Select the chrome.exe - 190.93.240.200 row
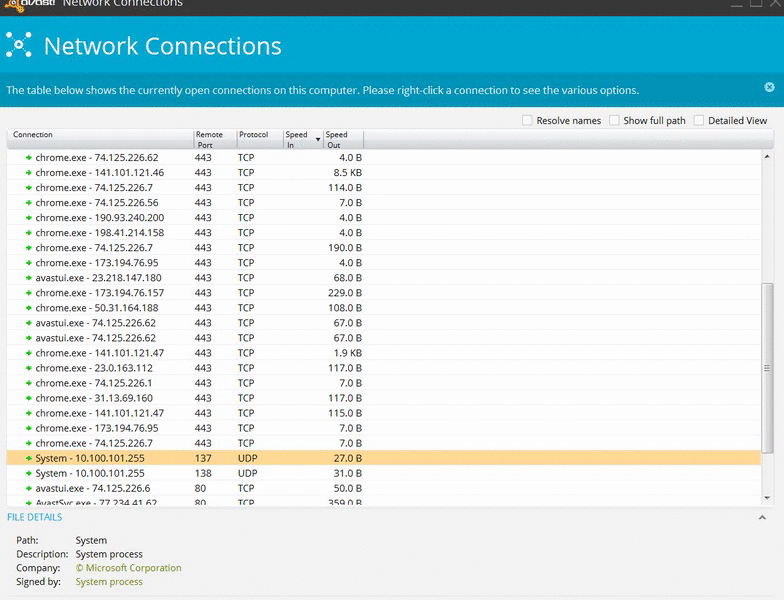 pyautogui.click(x=384, y=218)
